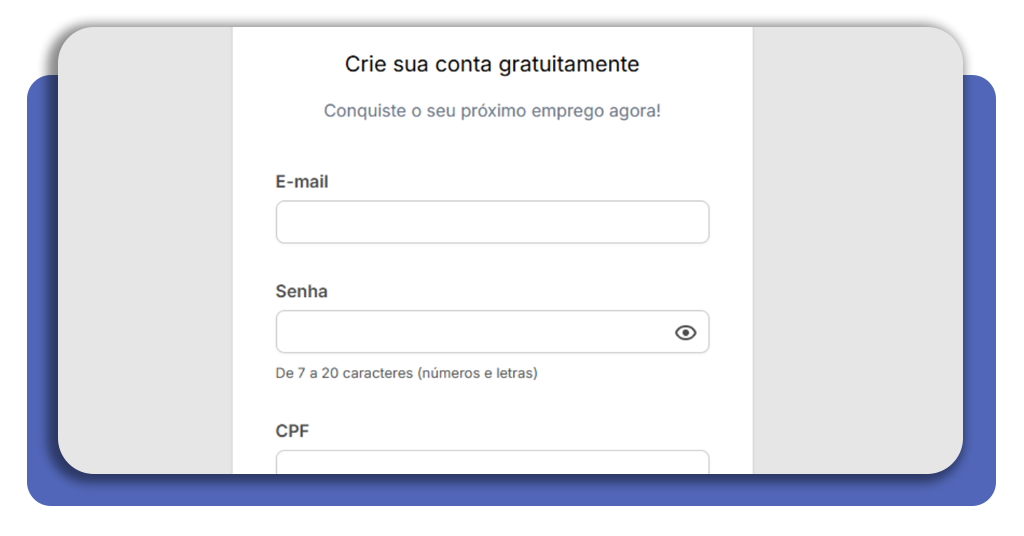The image size is (1024, 536).
Task: Click the subtitle "Conquiste o seu próximo emprego agora!"
Action: coord(492,111)
